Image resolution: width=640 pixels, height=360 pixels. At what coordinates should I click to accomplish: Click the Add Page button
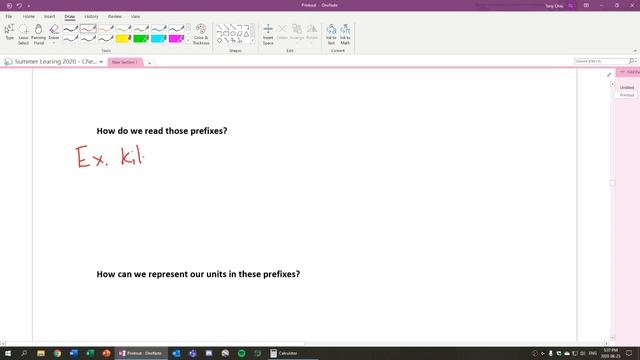click(x=629, y=72)
